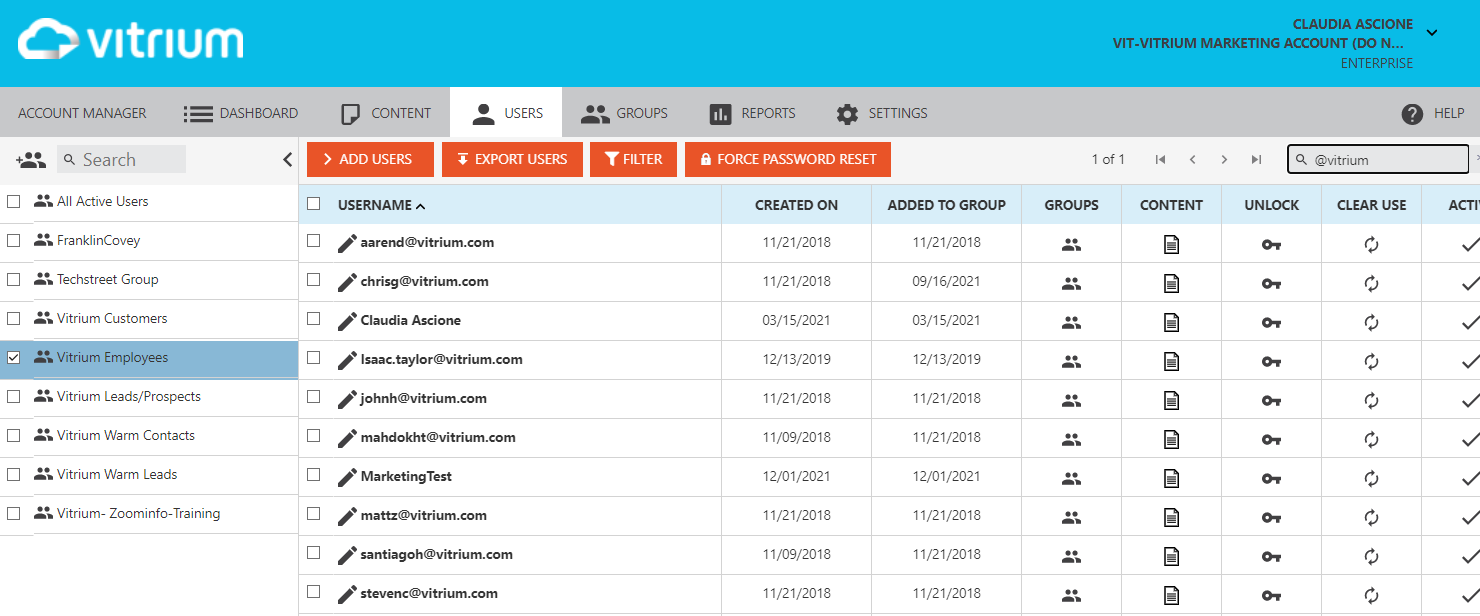1480x616 pixels.
Task: Click the Export Users button
Action: (512, 160)
